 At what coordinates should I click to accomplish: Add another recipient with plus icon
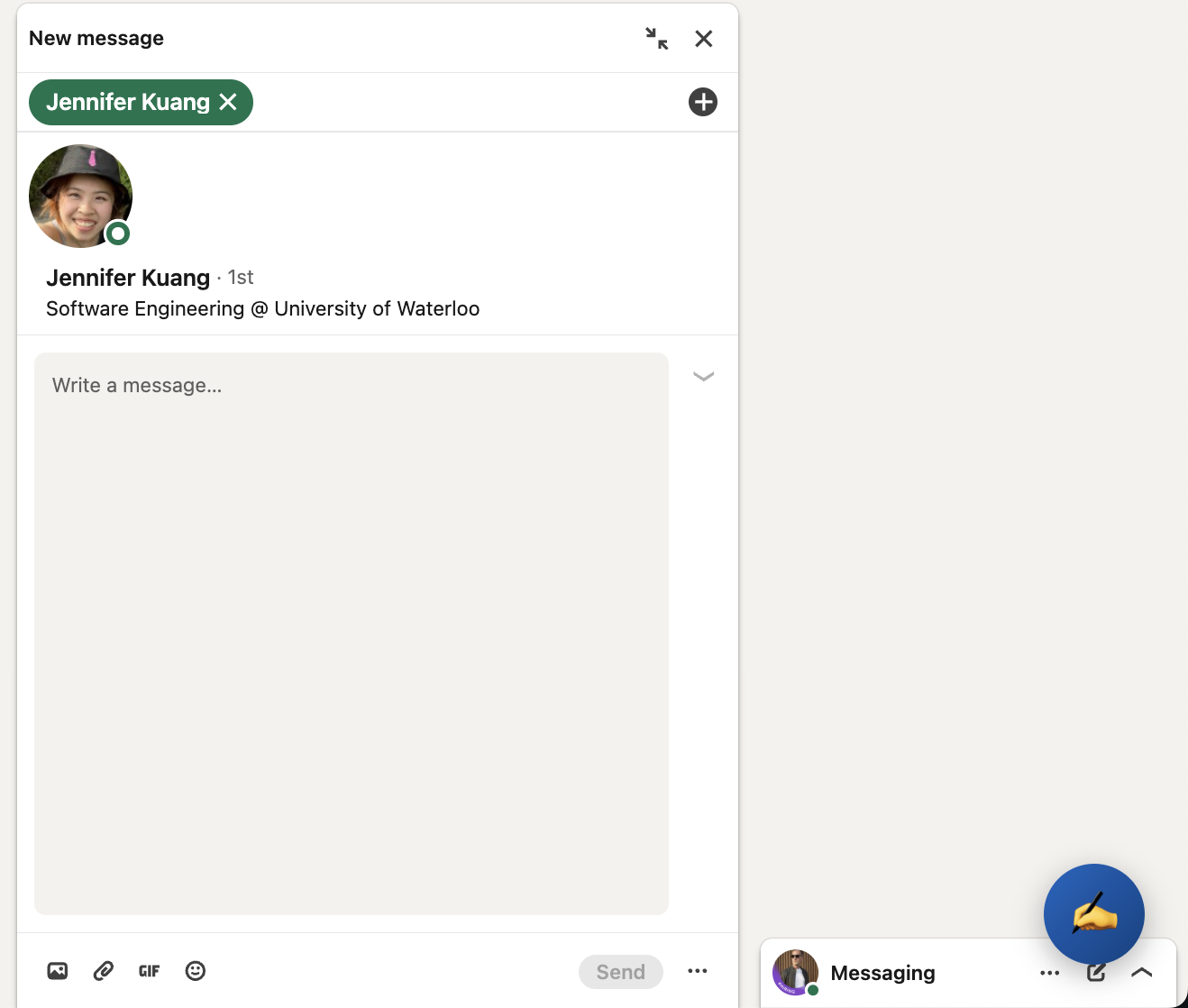coord(703,102)
